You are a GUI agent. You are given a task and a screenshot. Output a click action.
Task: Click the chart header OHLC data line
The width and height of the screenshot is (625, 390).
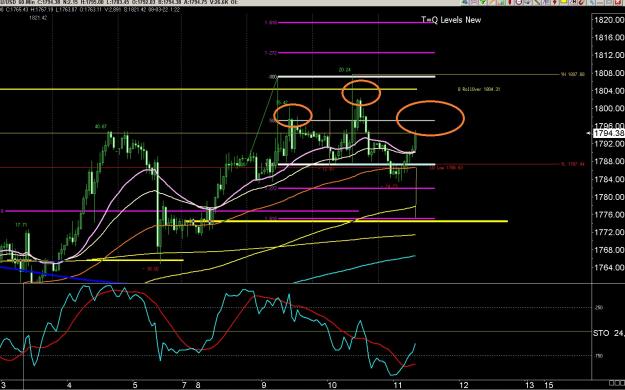pos(91,10)
